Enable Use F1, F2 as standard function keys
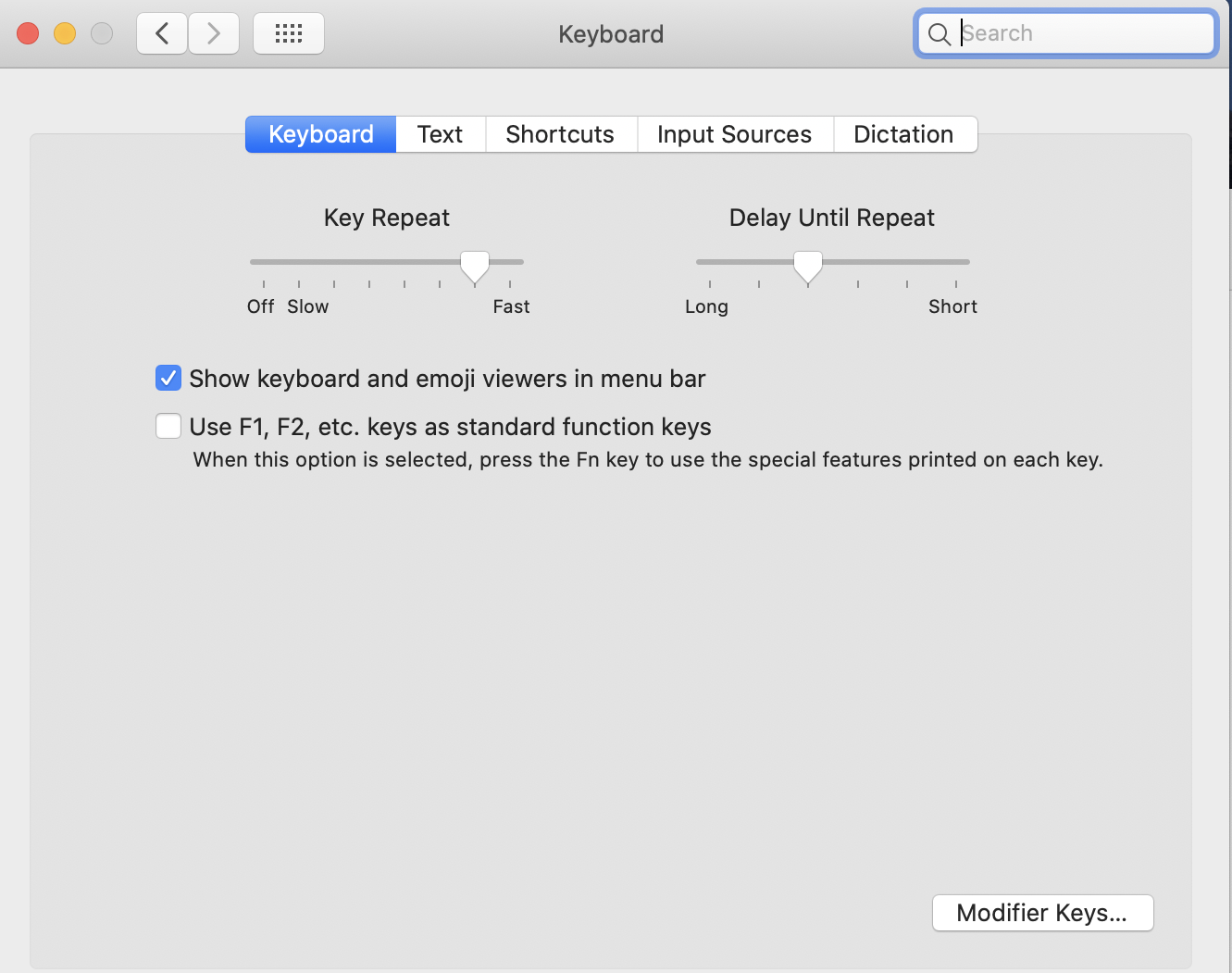Viewport: 1232px width, 973px height. 168,426
